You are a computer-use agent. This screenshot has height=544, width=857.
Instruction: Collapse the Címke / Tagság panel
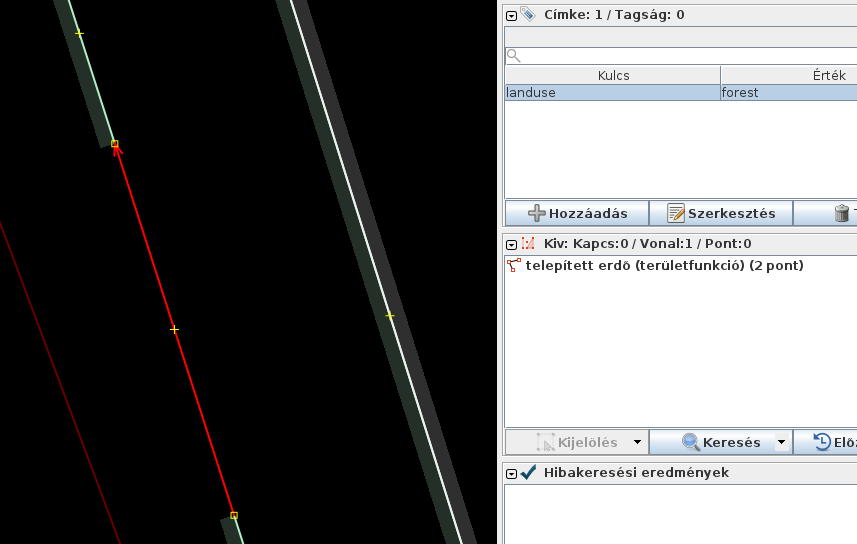511,16
